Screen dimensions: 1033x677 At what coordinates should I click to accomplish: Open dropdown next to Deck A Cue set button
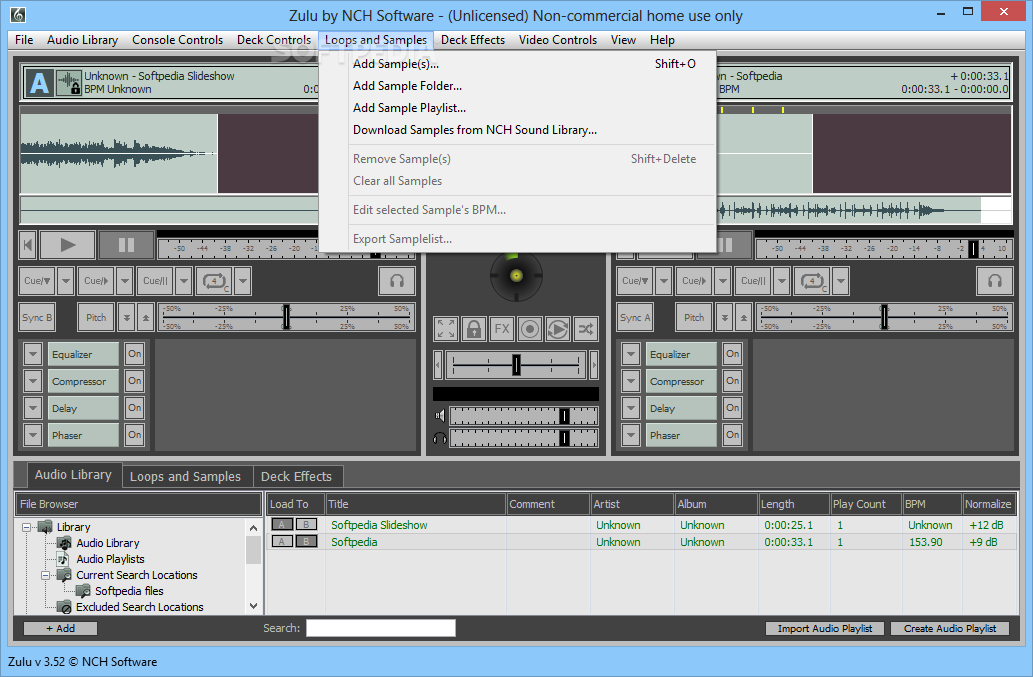coord(65,281)
